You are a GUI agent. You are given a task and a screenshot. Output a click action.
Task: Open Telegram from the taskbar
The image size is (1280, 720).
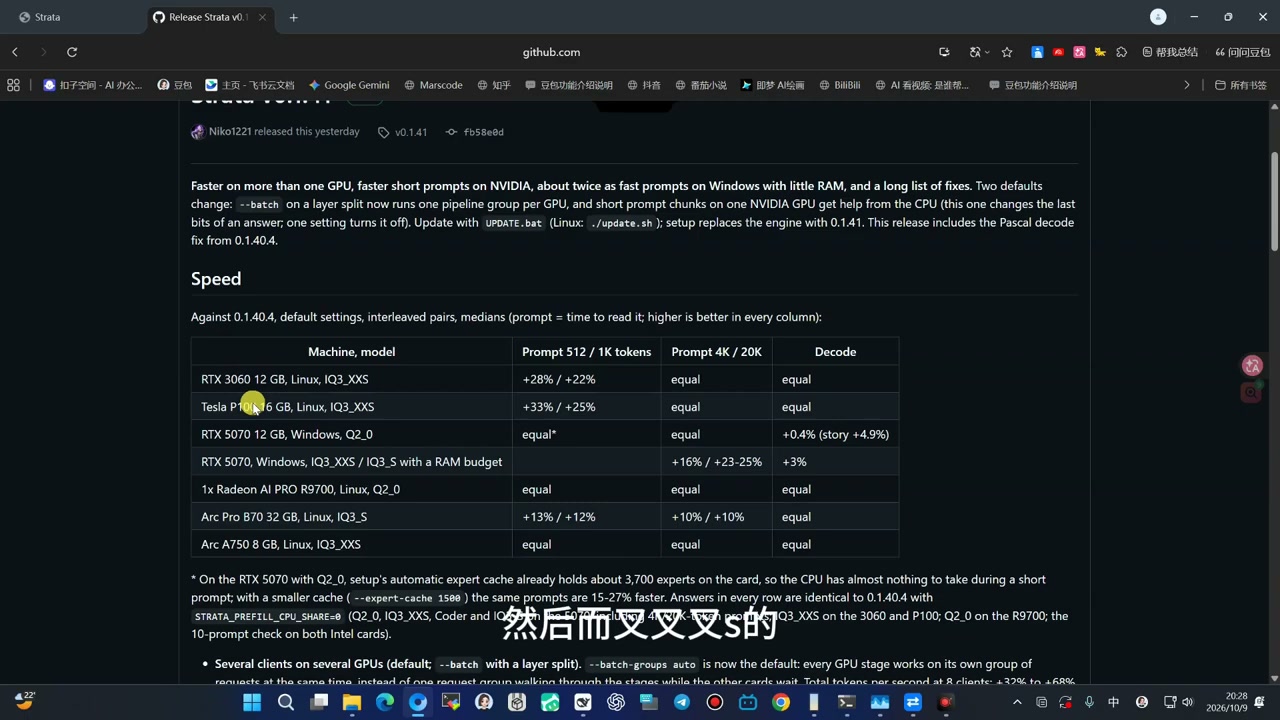point(682,702)
